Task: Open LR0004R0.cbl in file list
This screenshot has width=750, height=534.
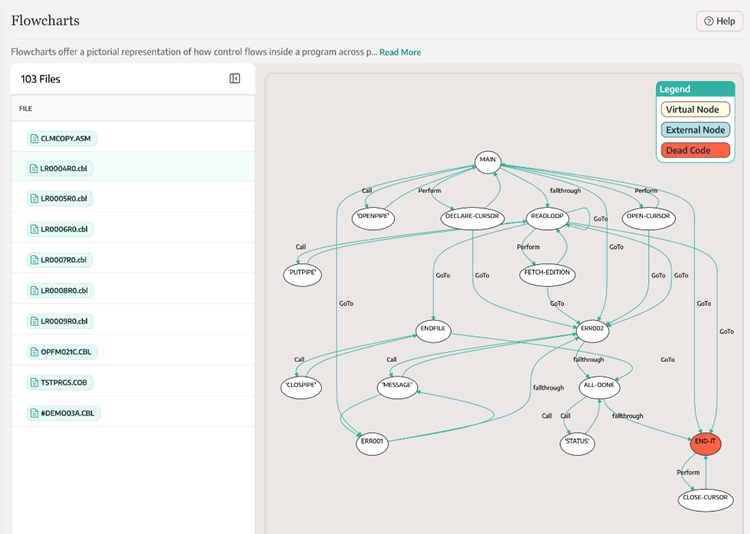Action: point(60,169)
